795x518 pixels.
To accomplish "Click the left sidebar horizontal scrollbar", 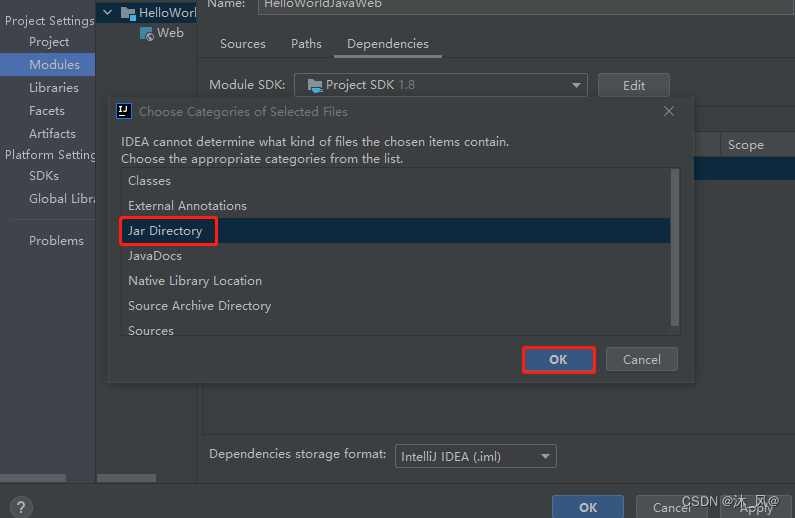I will pos(33,478).
